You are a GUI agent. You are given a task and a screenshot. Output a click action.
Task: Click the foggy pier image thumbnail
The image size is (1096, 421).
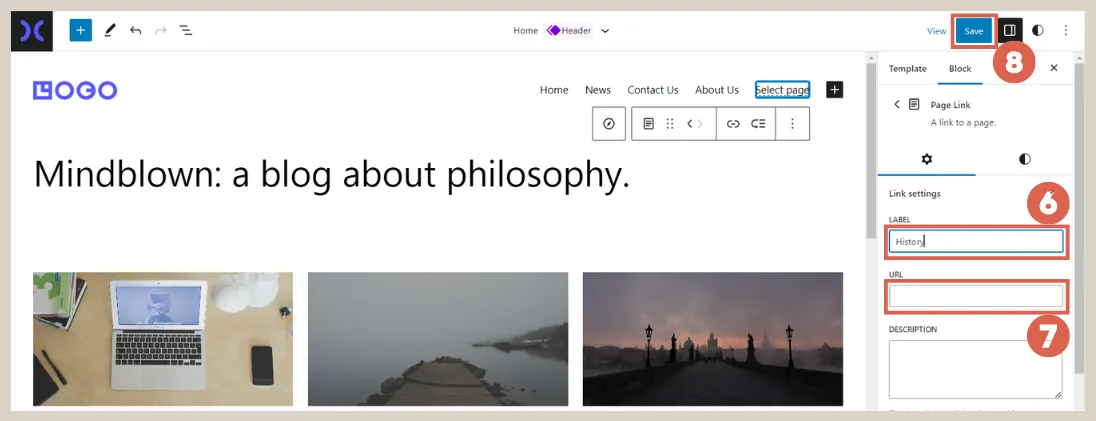tap(438, 339)
